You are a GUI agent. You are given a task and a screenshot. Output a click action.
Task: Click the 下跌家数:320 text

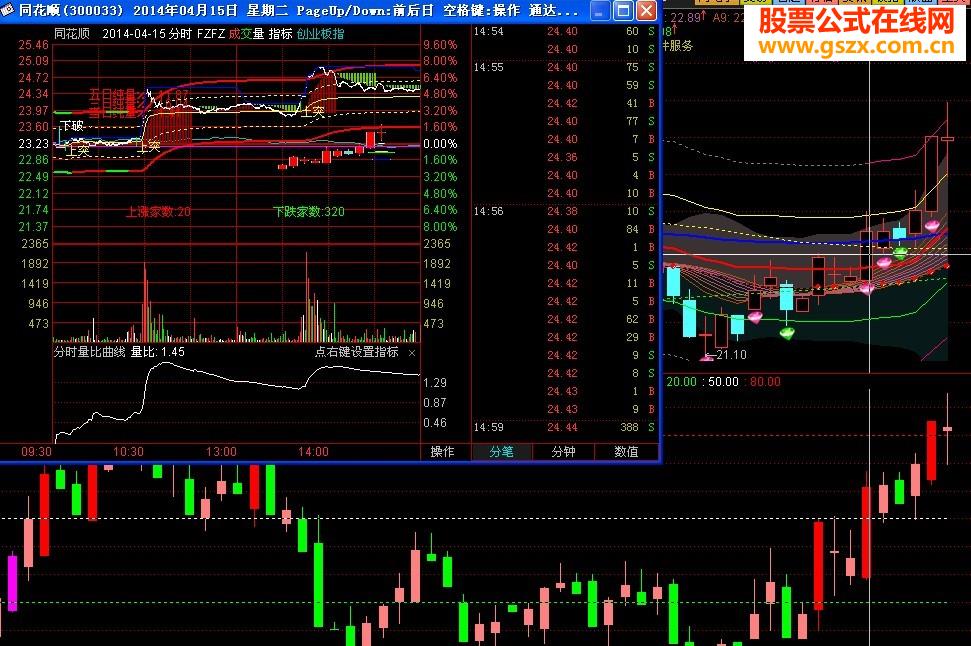click(x=309, y=212)
